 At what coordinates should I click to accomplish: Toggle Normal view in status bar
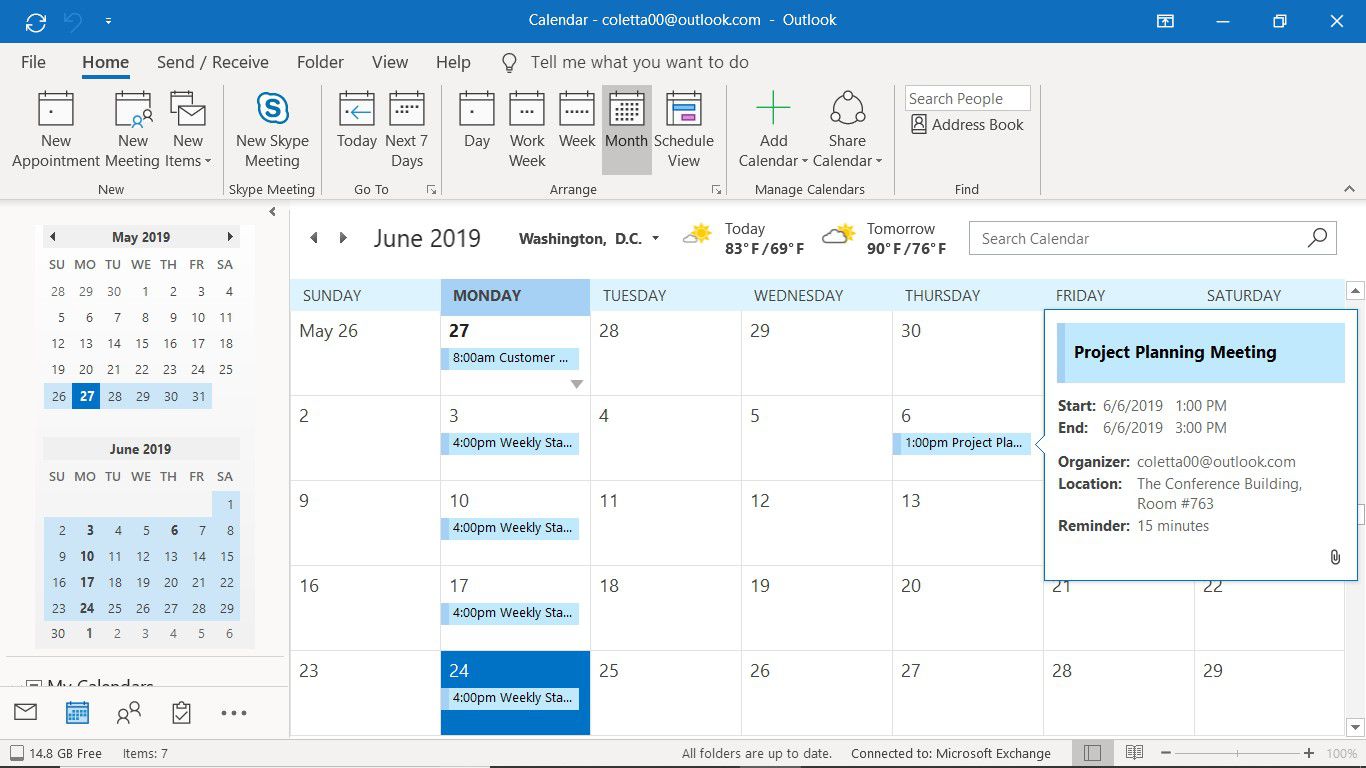(1092, 753)
